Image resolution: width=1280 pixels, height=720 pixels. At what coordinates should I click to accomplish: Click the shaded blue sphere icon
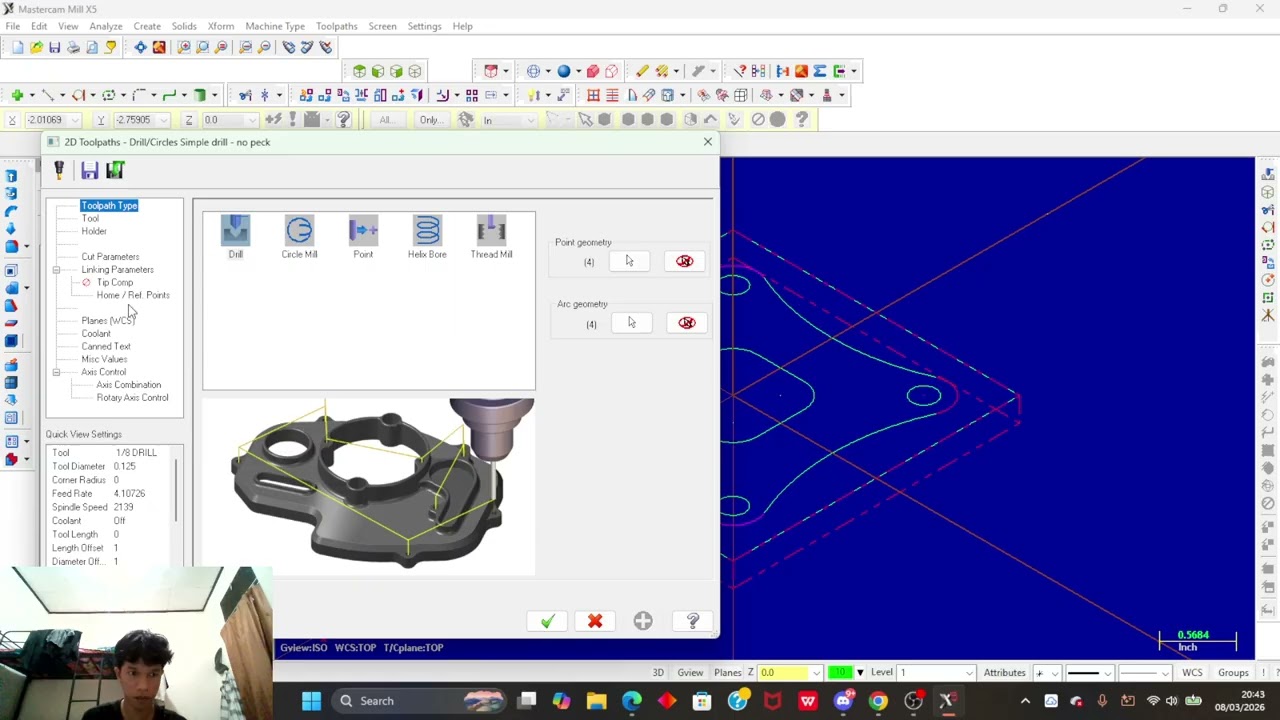tap(564, 71)
